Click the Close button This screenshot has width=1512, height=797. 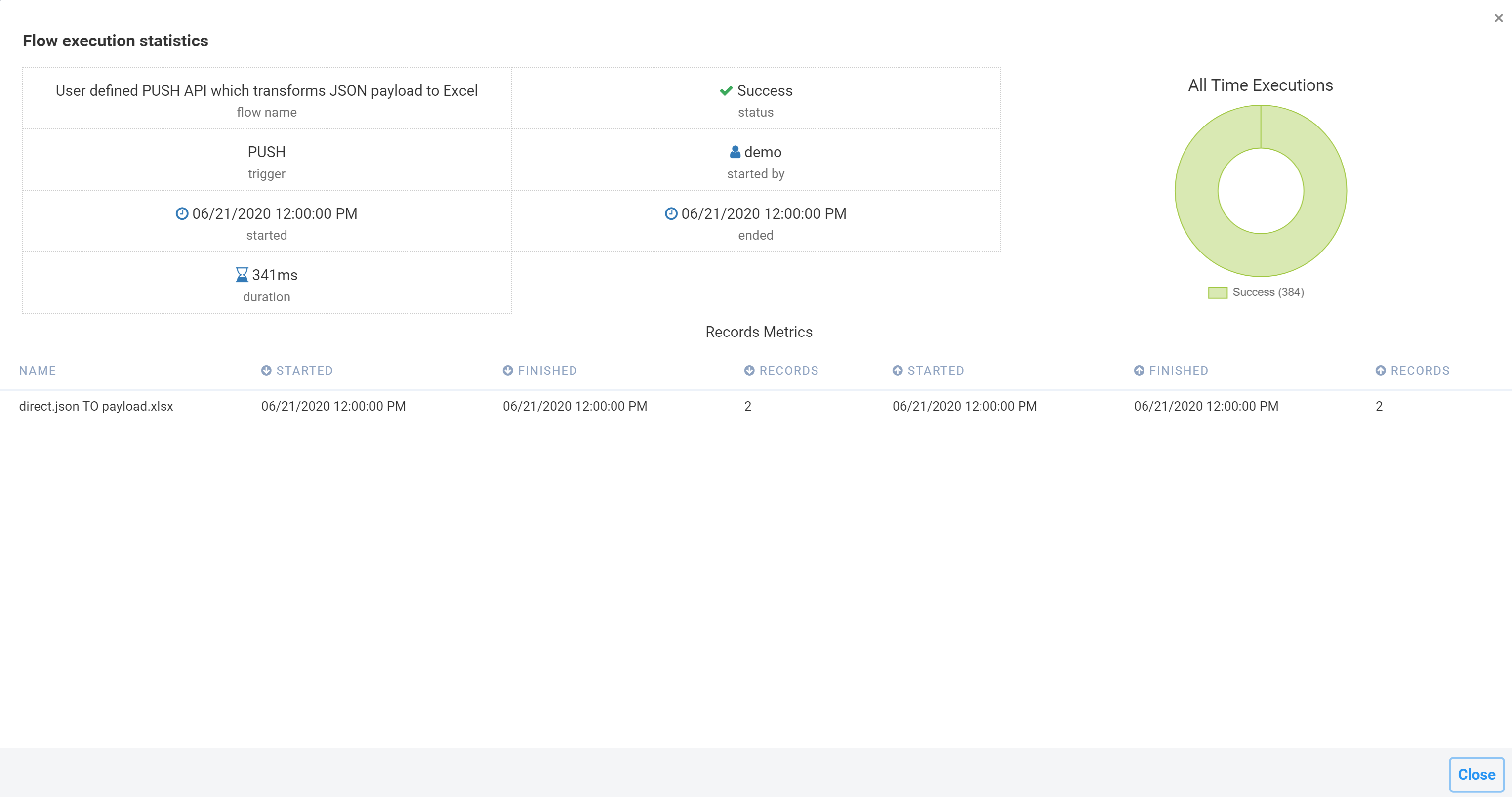pos(1476,774)
